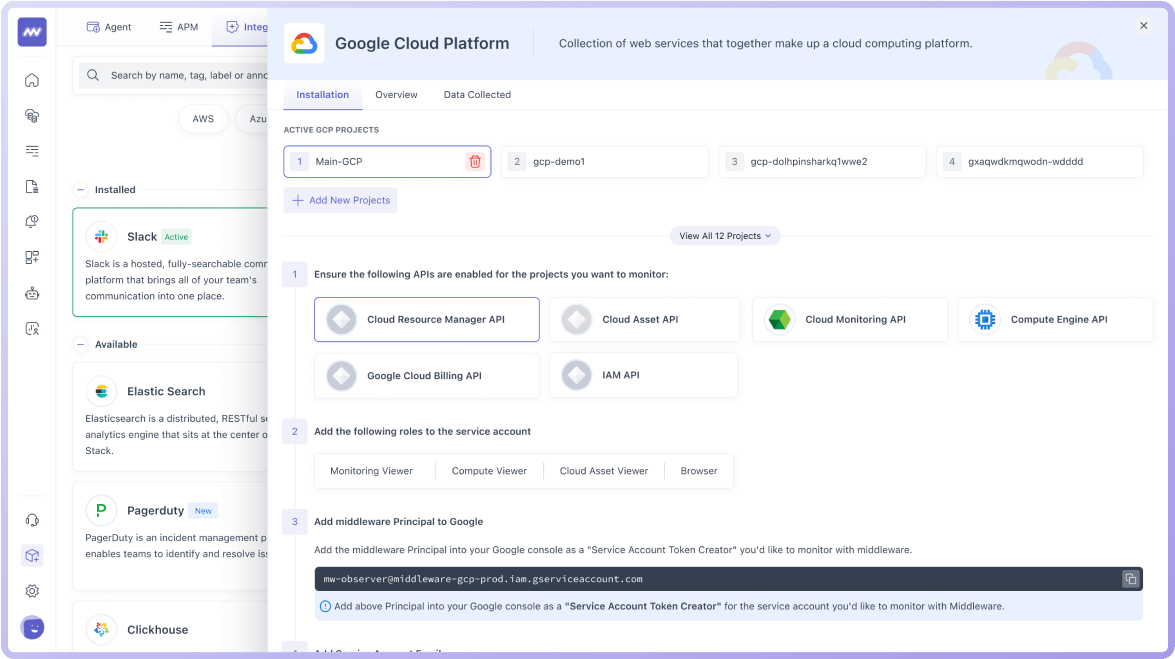Switch to the Data Collected tab
1175x659 pixels.
coord(477,94)
